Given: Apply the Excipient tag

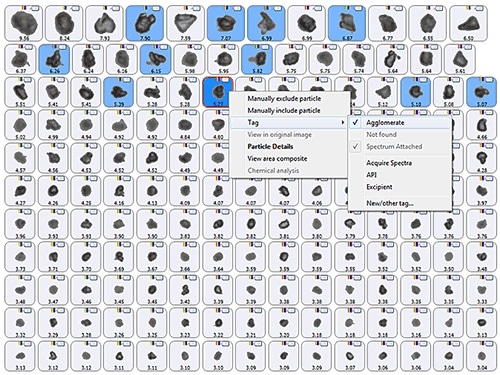Looking at the screenshot, I should pos(400,187).
